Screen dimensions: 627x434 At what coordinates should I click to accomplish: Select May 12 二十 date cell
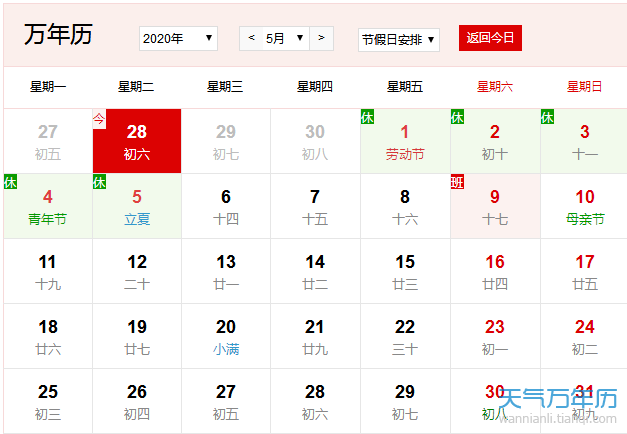pos(137,271)
